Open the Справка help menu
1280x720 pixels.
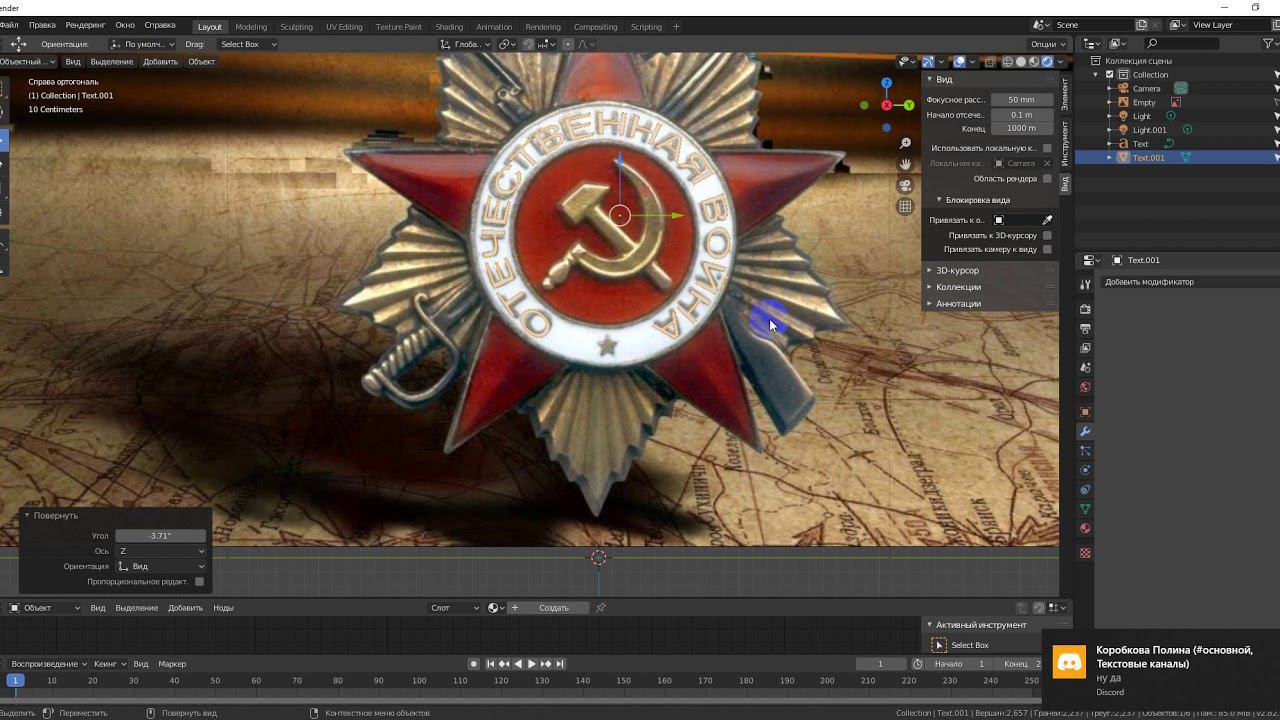[x=160, y=25]
